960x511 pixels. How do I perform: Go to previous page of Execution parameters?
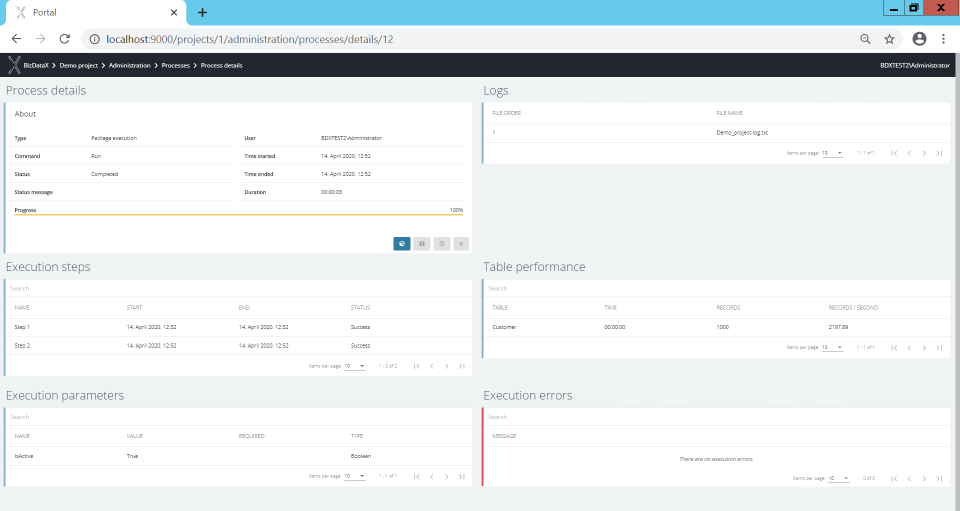tap(432, 476)
